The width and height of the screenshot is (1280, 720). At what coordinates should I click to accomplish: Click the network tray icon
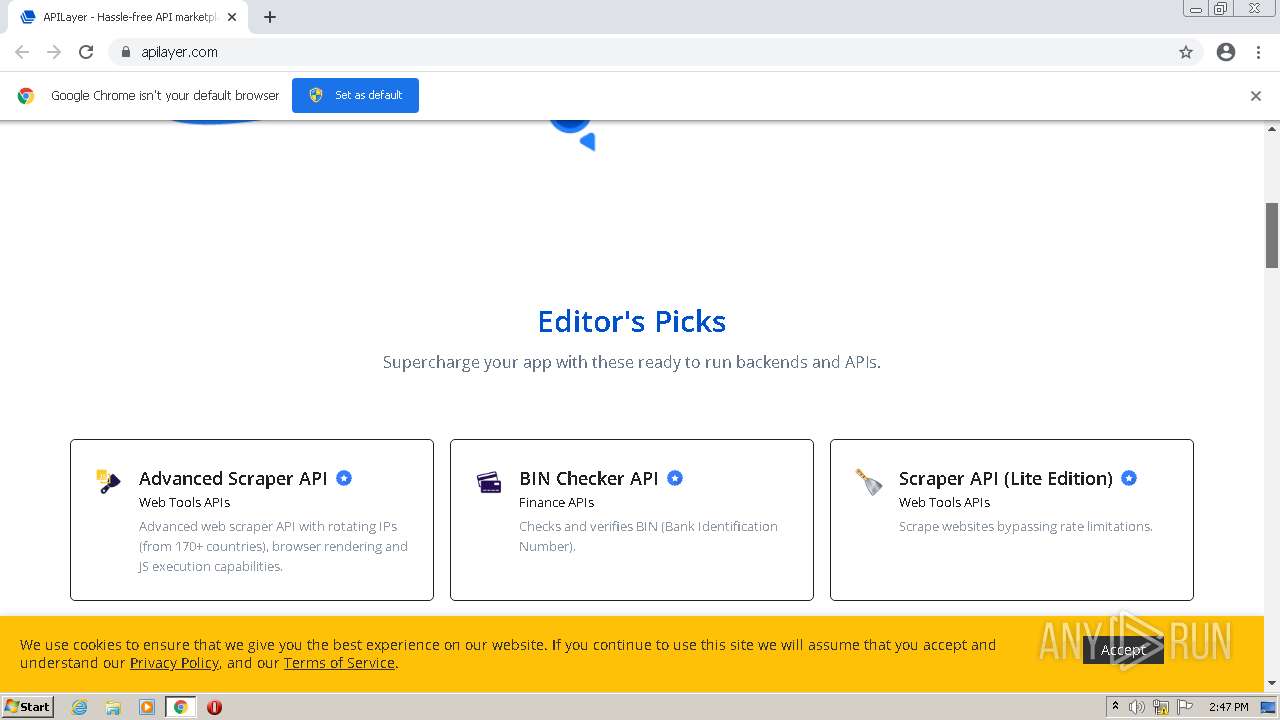tap(1161, 707)
